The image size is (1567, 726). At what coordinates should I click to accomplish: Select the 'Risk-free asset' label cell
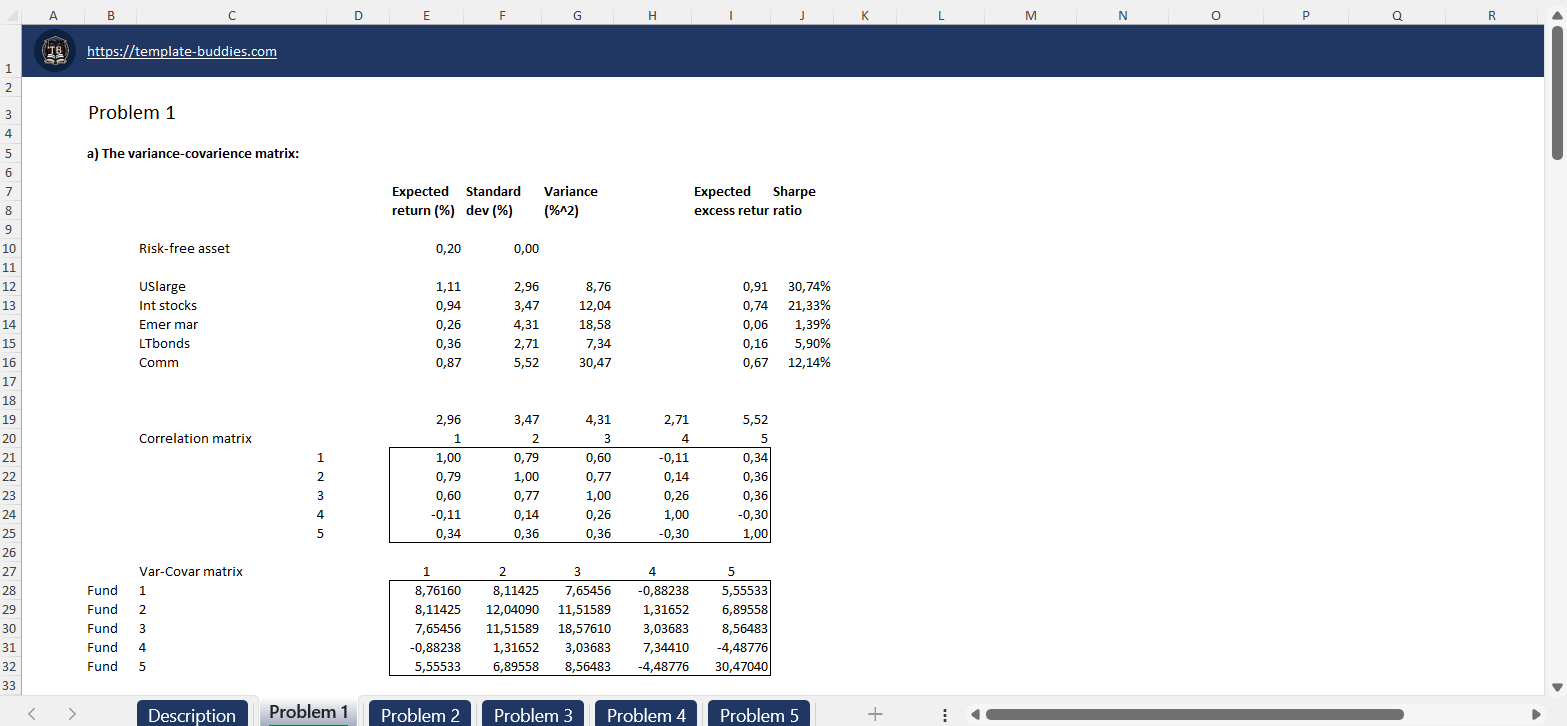184,249
